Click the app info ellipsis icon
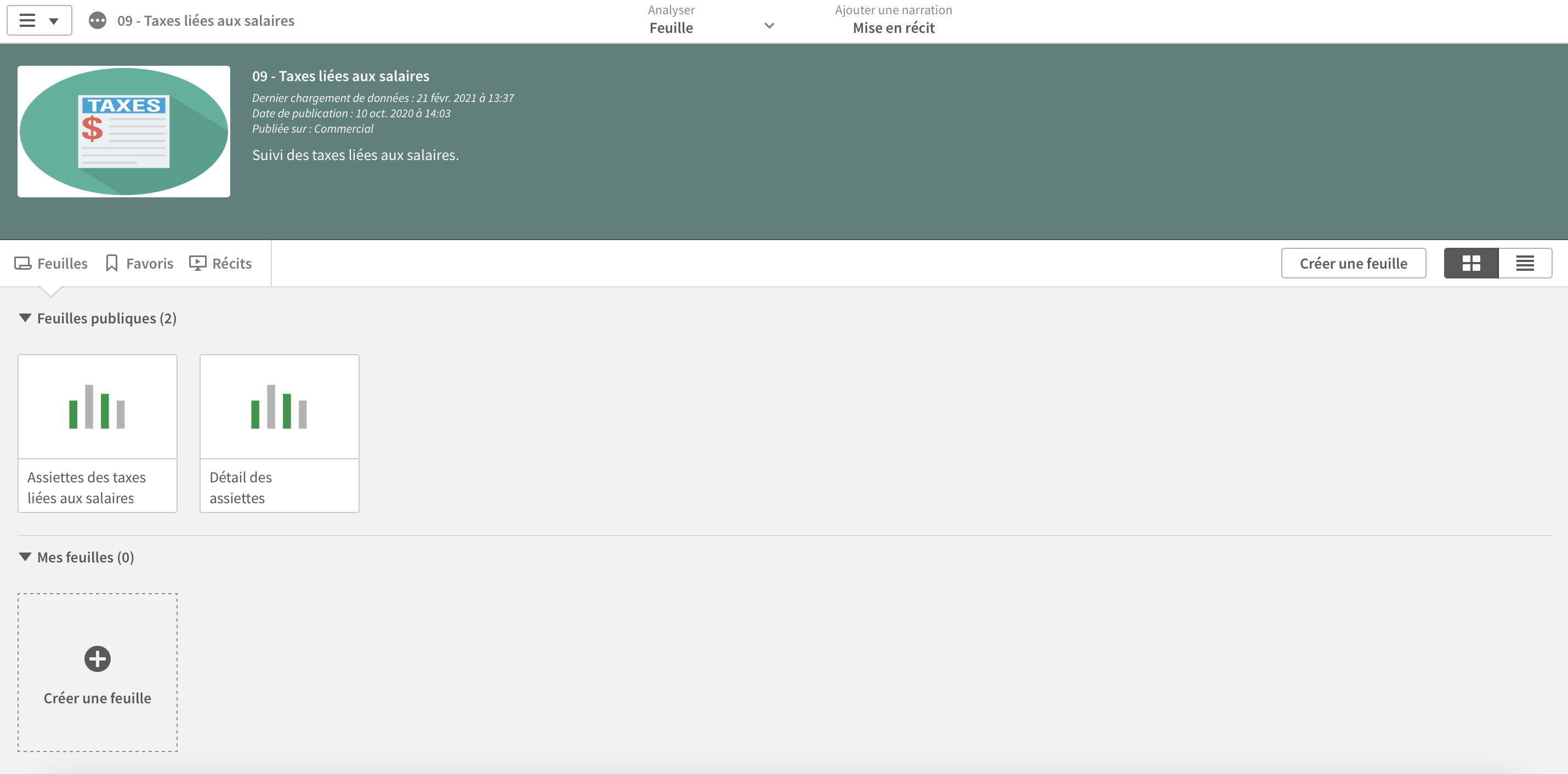Viewport: 1568px width, 774px height. pos(98,21)
